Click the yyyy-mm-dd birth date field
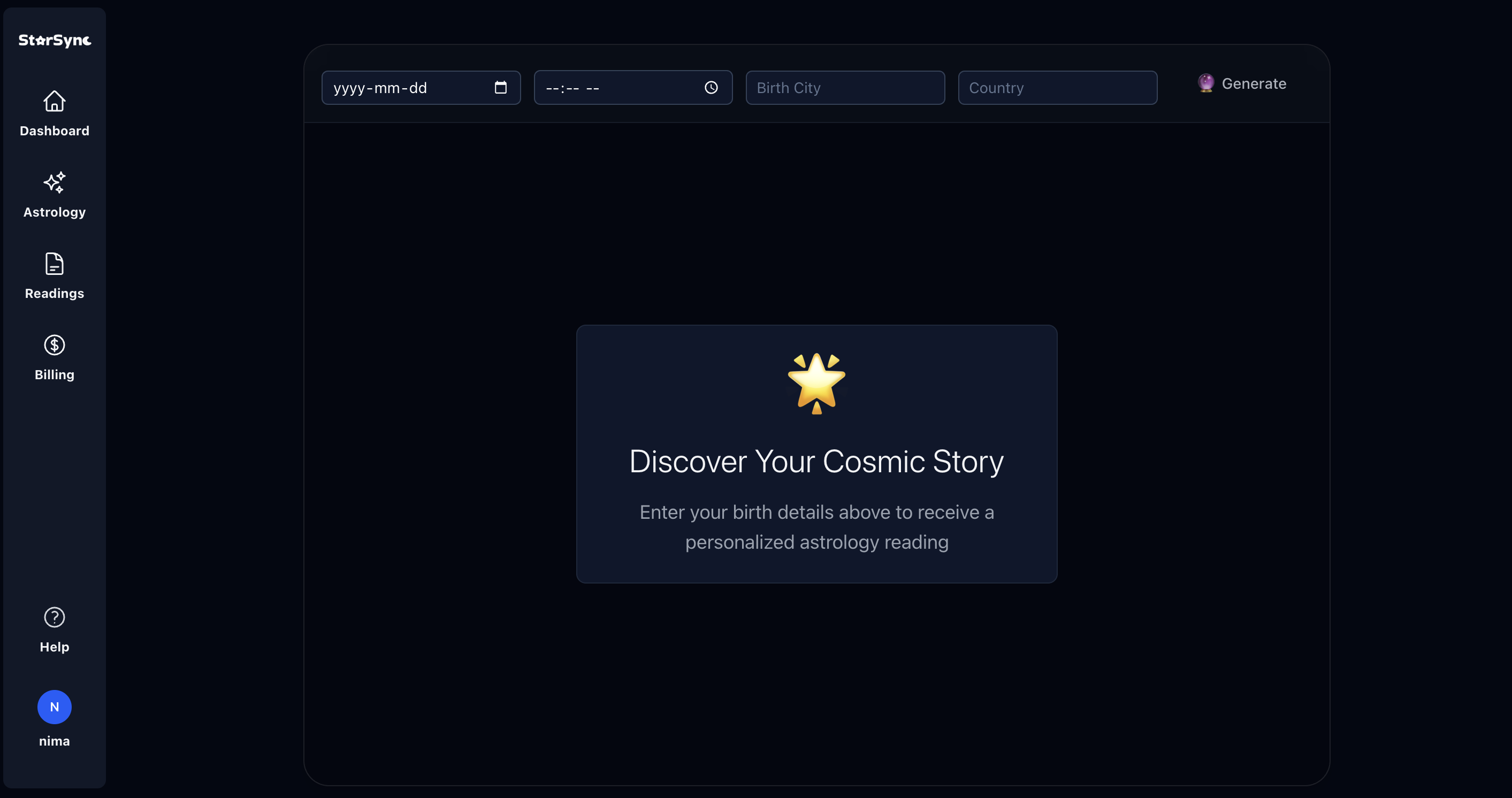Image resolution: width=1512 pixels, height=798 pixels. [x=405, y=88]
